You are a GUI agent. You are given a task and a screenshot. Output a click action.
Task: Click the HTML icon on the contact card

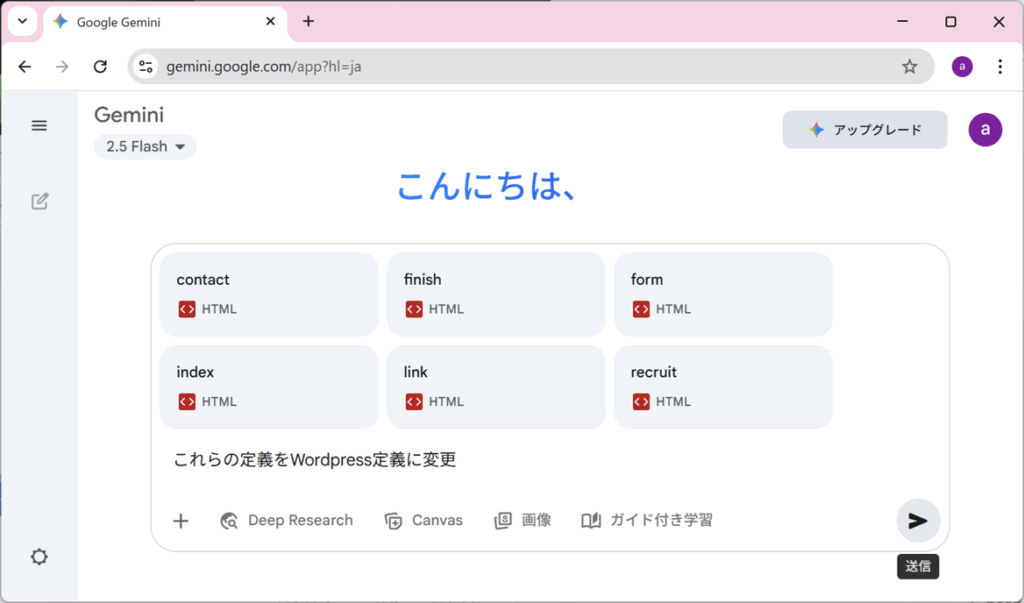pos(187,309)
